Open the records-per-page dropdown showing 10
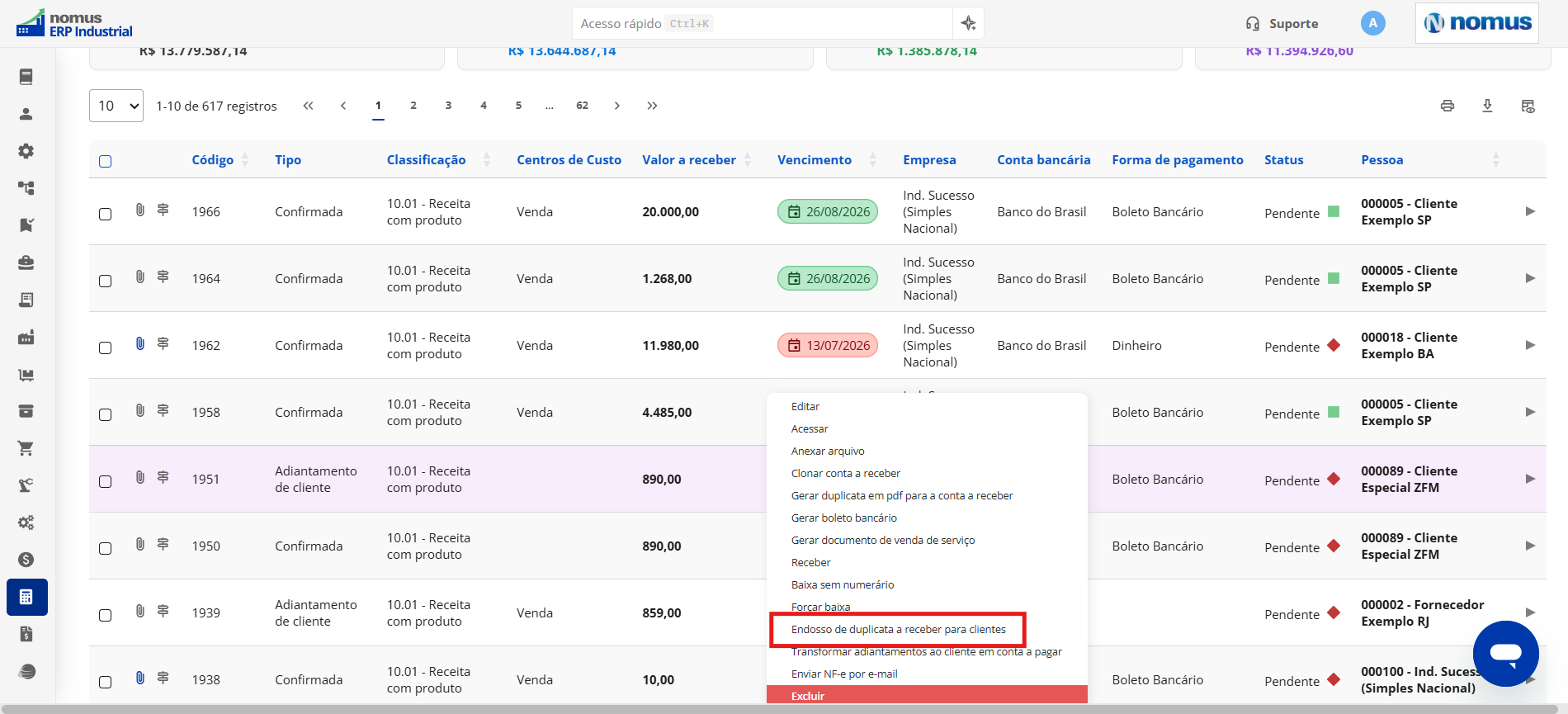 click(116, 106)
